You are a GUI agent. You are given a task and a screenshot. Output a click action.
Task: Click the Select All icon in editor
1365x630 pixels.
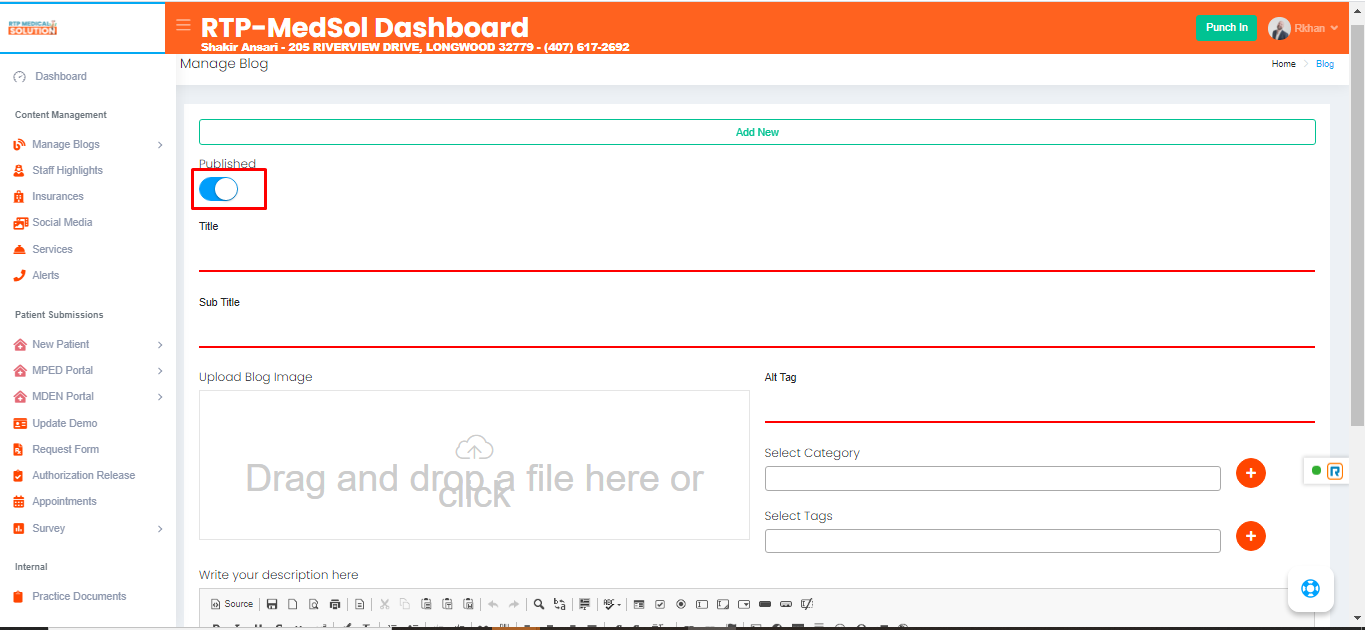(585, 604)
